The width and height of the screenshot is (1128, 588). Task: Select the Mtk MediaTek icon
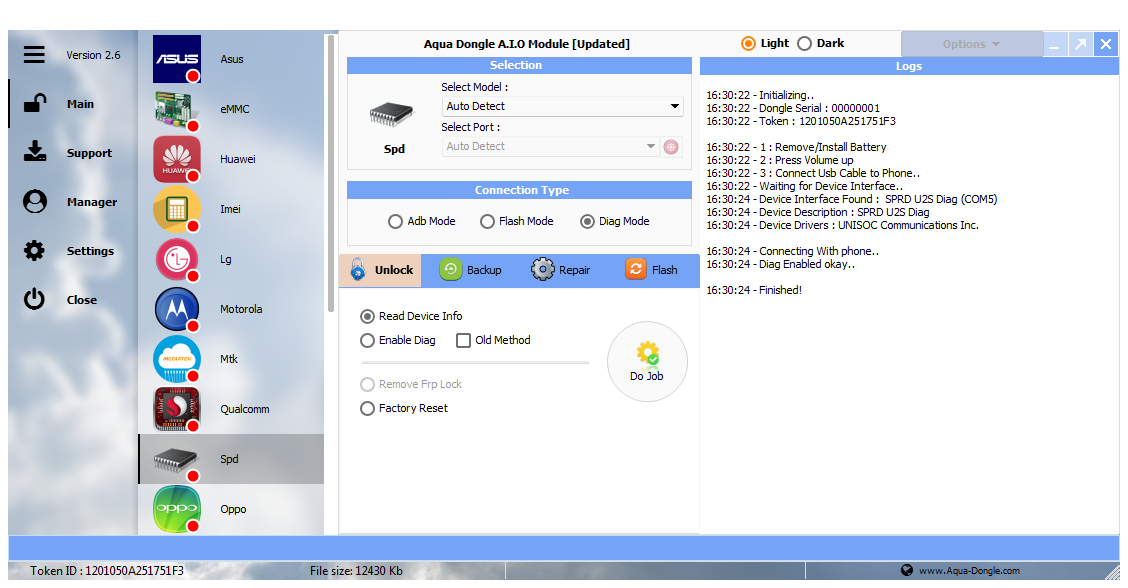177,359
